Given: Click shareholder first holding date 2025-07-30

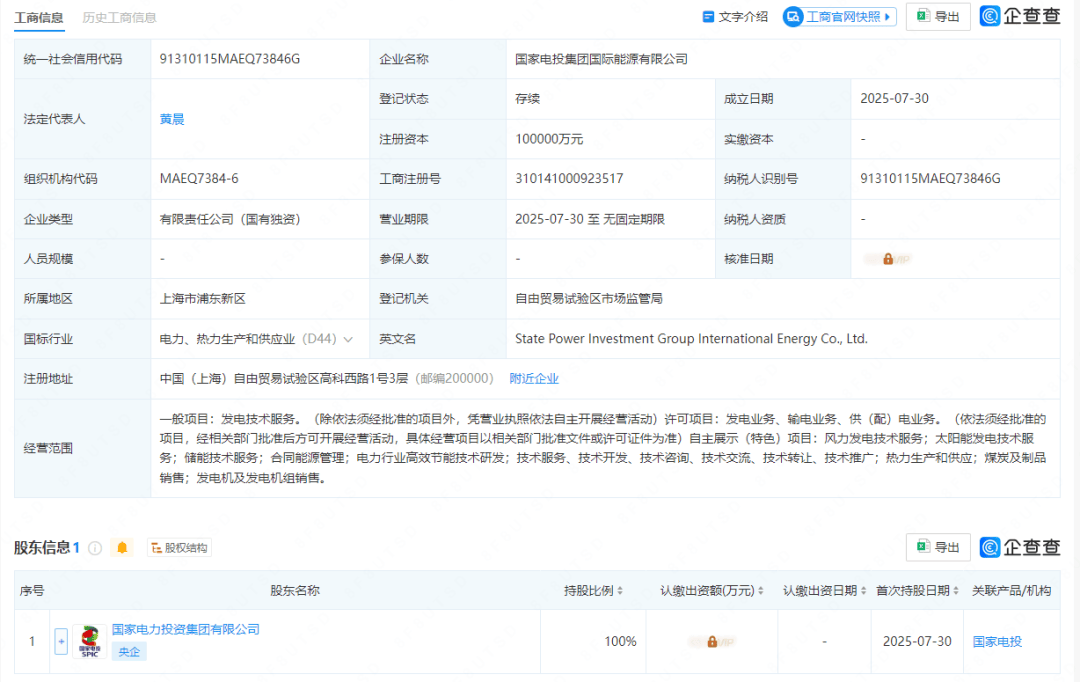Looking at the screenshot, I should 917,642.
